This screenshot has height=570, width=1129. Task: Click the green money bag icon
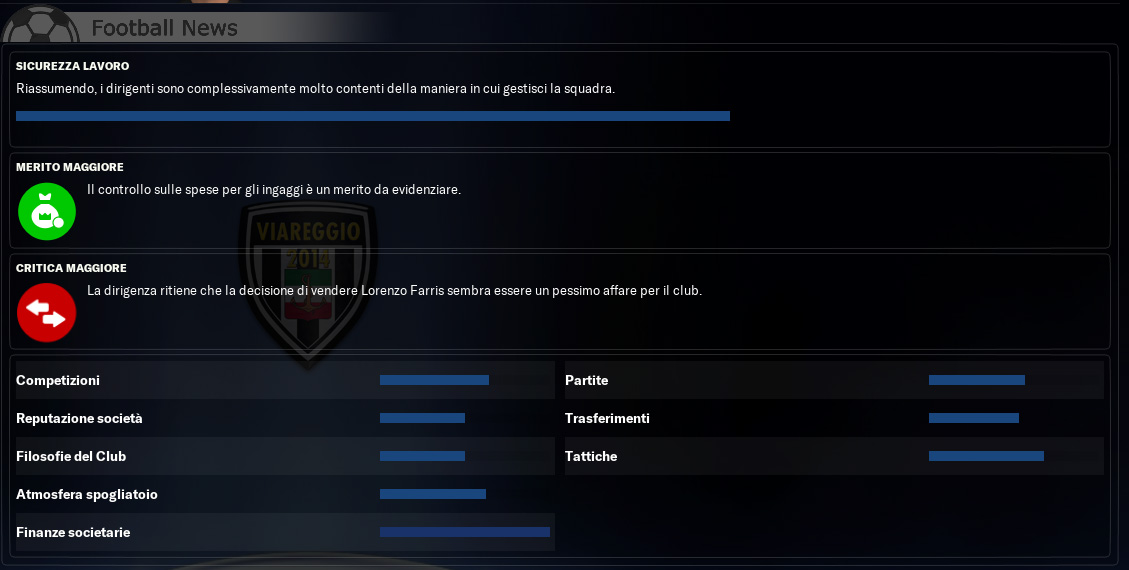(x=47, y=212)
